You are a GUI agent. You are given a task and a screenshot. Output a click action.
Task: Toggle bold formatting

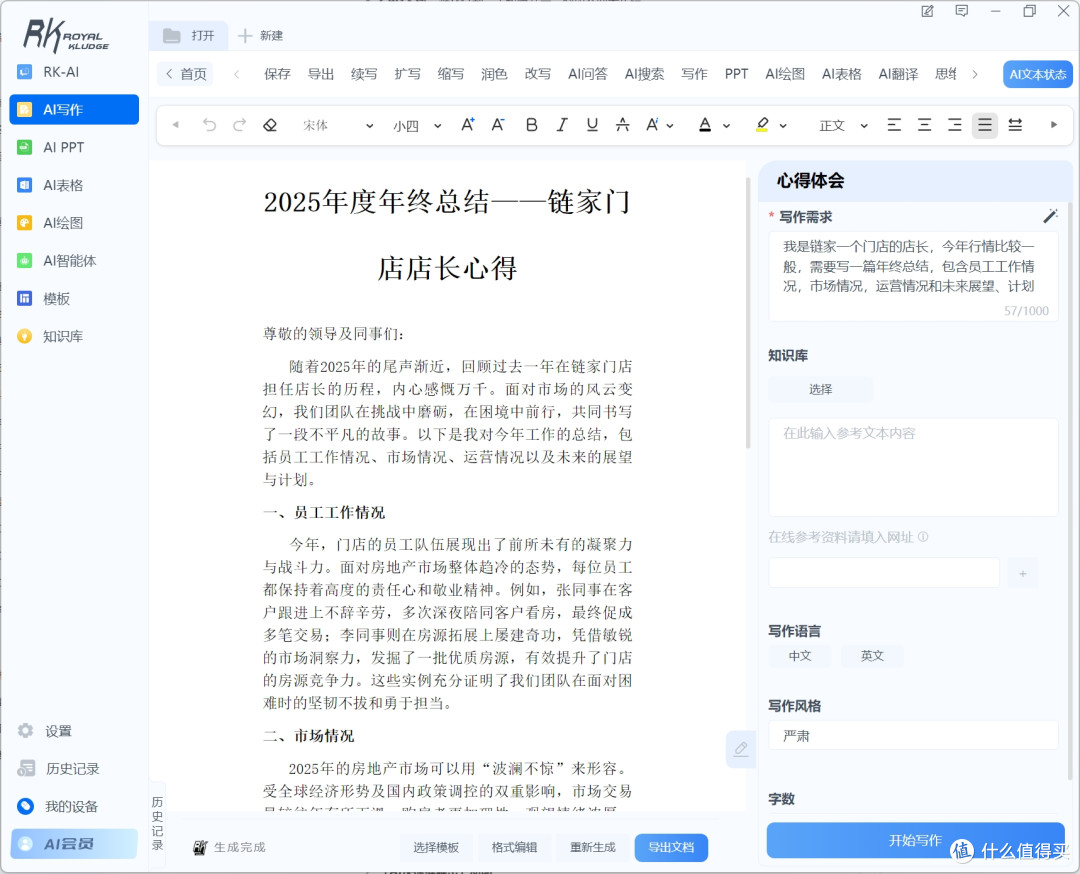click(532, 125)
